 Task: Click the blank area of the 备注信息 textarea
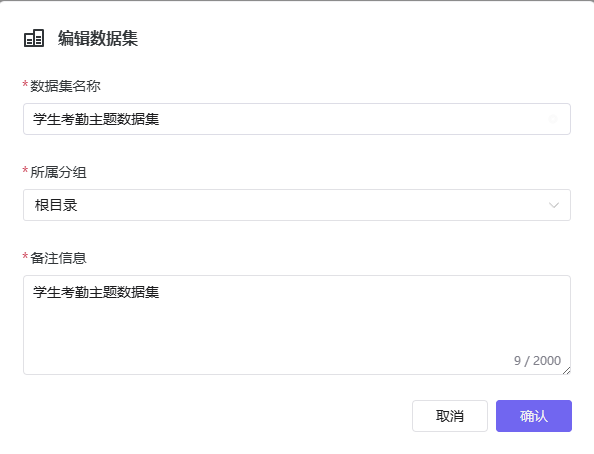point(297,330)
